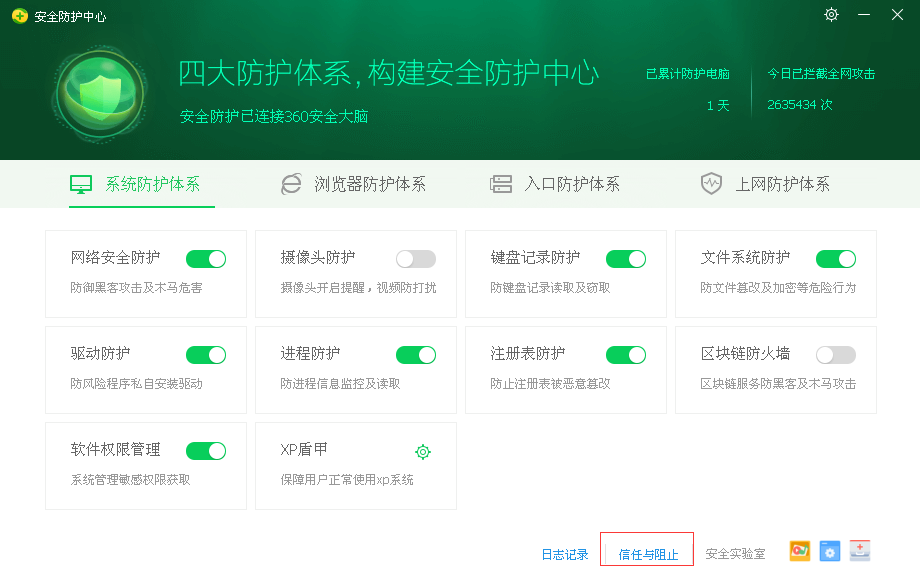This screenshot has height=580, width=920.
Task: Open the XP盾甲 settings gear icon
Action: pyautogui.click(x=423, y=452)
